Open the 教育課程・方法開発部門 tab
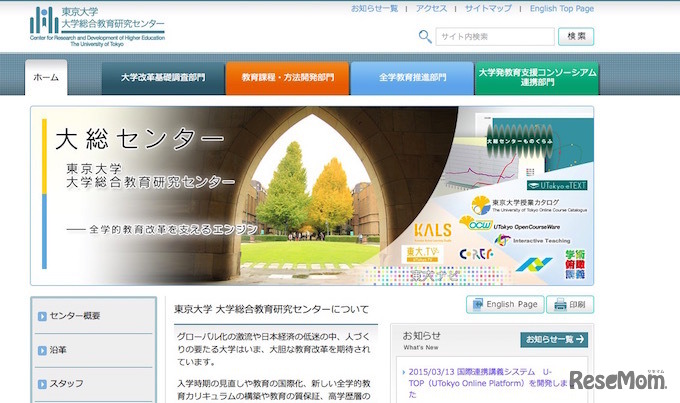Viewport: 680px width, 403px height. (288, 78)
